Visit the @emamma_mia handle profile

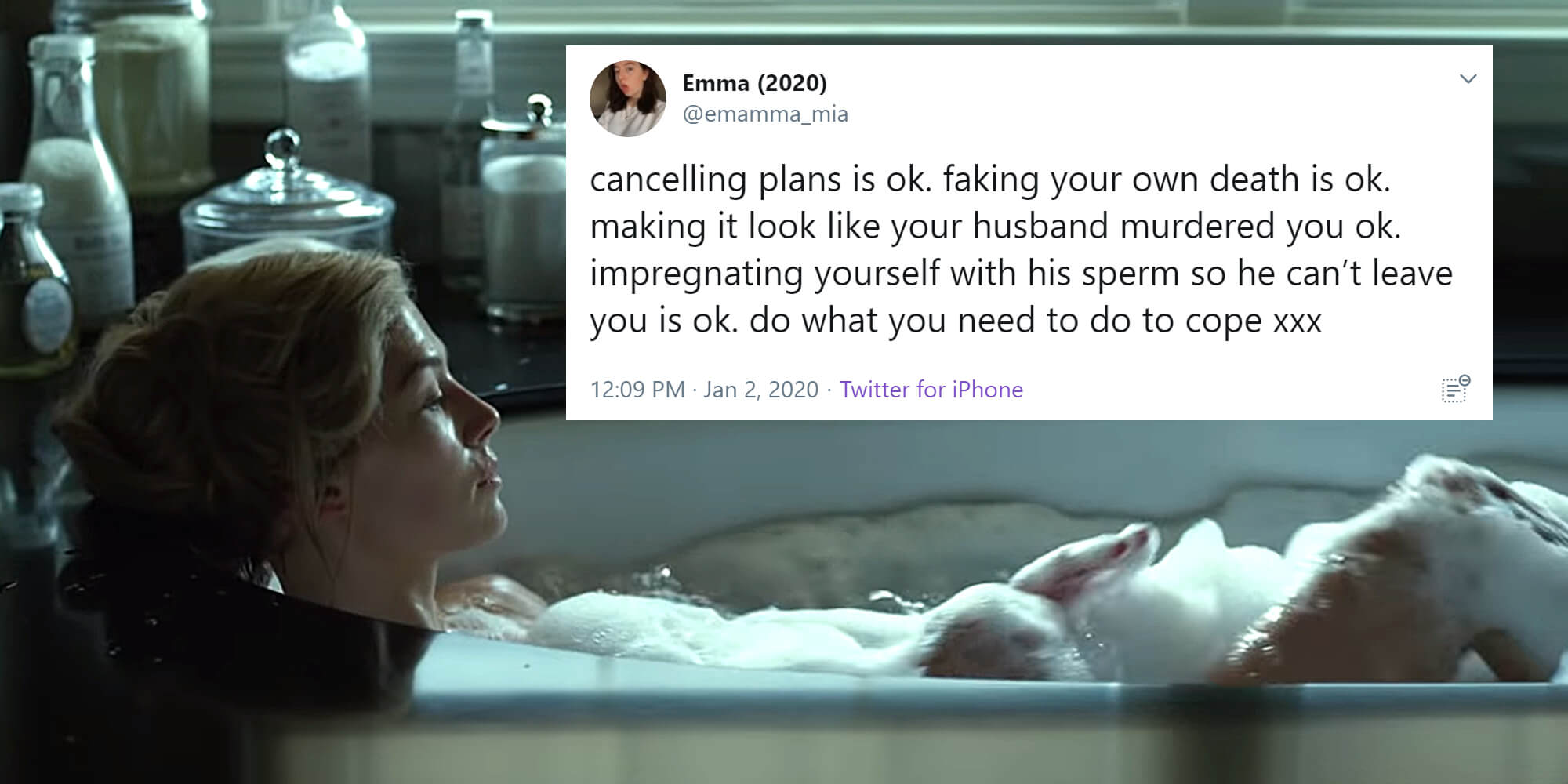[765, 114]
